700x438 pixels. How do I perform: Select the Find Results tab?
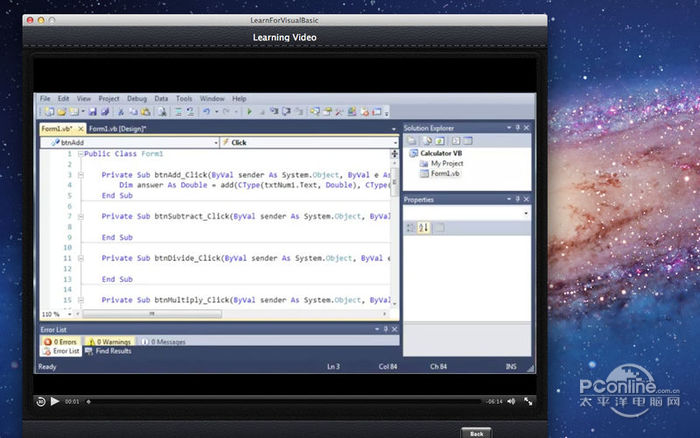click(108, 351)
